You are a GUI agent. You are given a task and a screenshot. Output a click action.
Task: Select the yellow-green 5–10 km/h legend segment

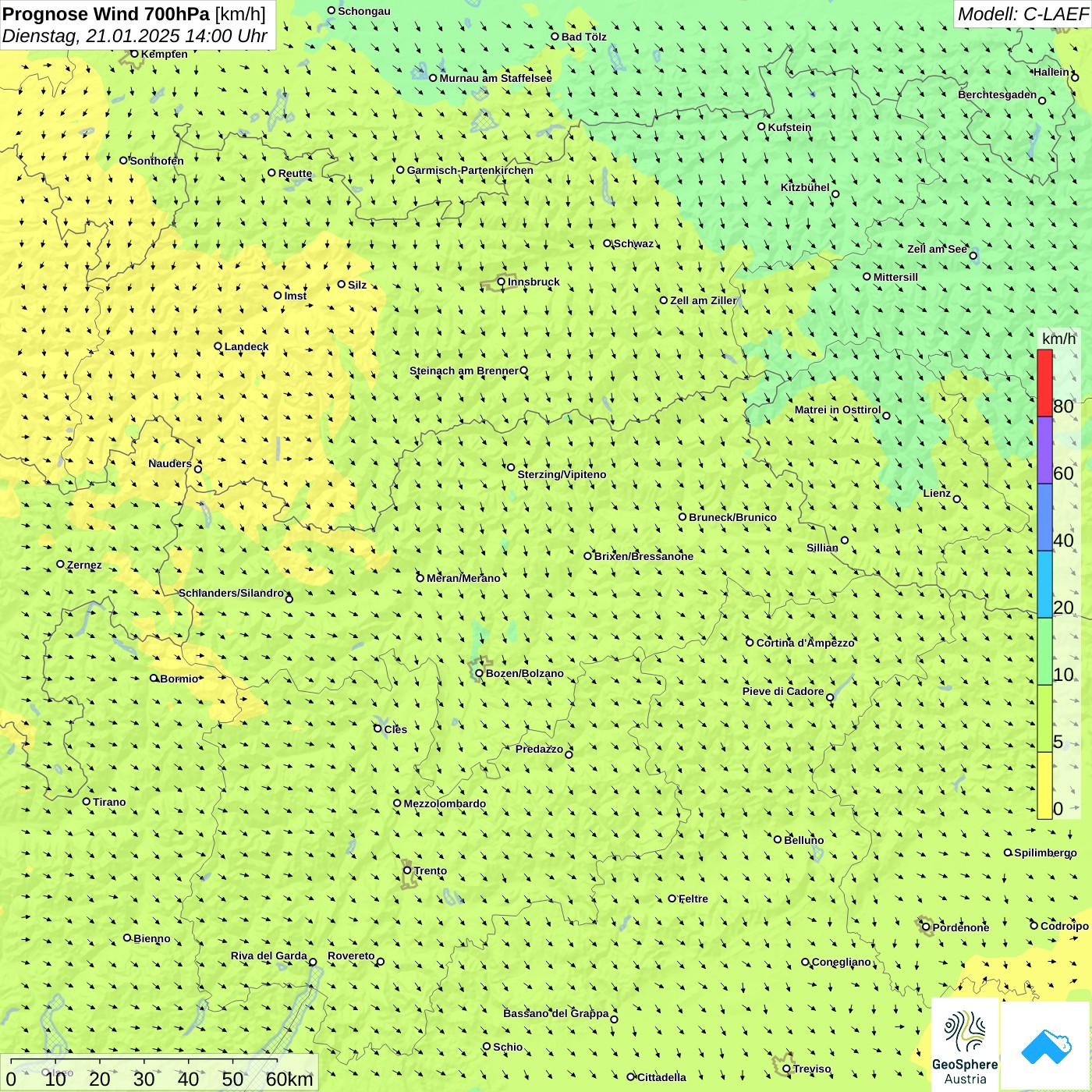click(1044, 719)
